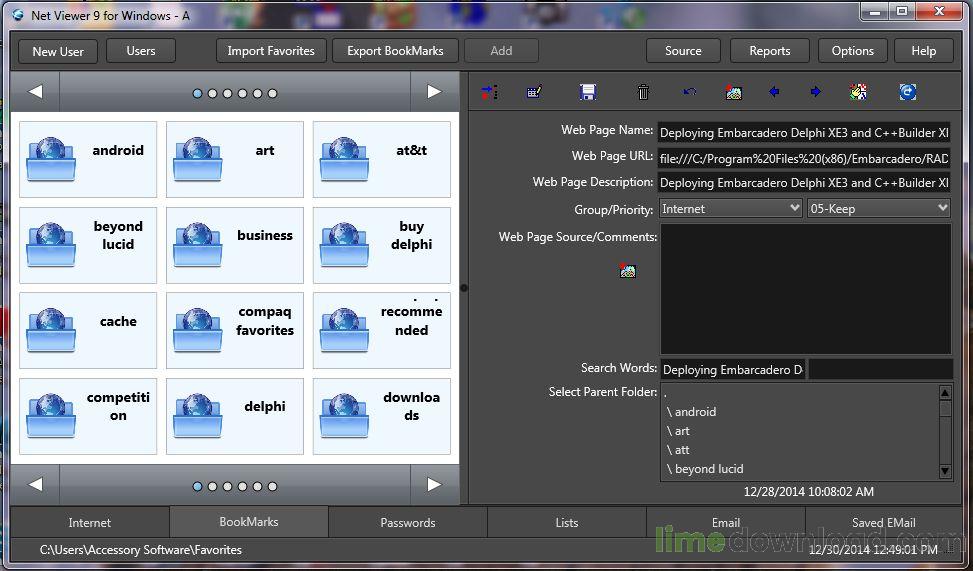The image size is (973, 571).
Task: Open the android favorites folder
Action: 88,160
